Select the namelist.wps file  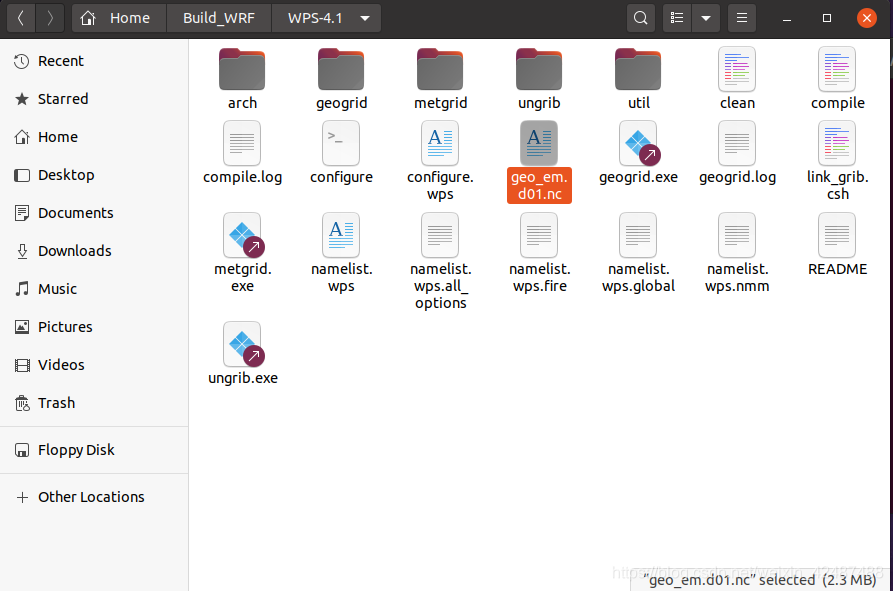click(x=341, y=253)
